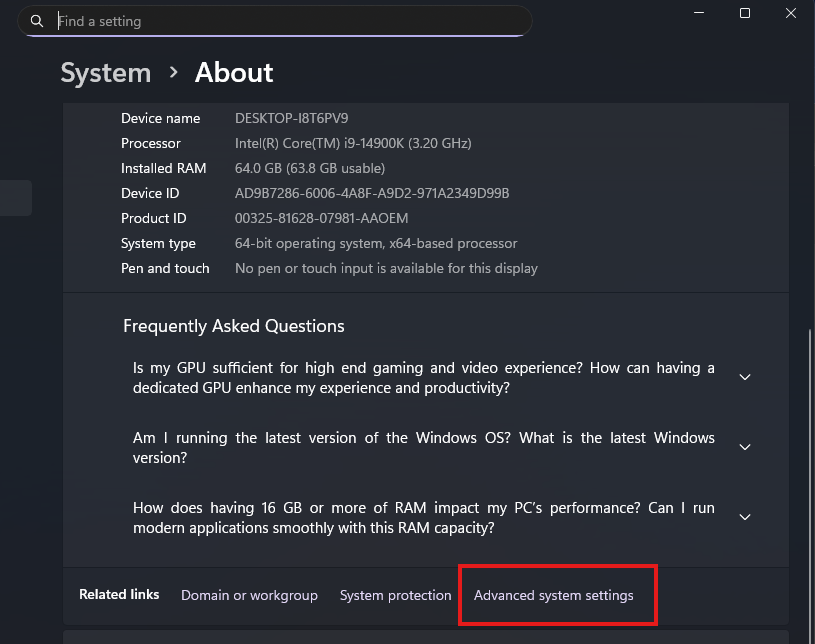Expand the GPU gaming question chevron

coord(745,377)
